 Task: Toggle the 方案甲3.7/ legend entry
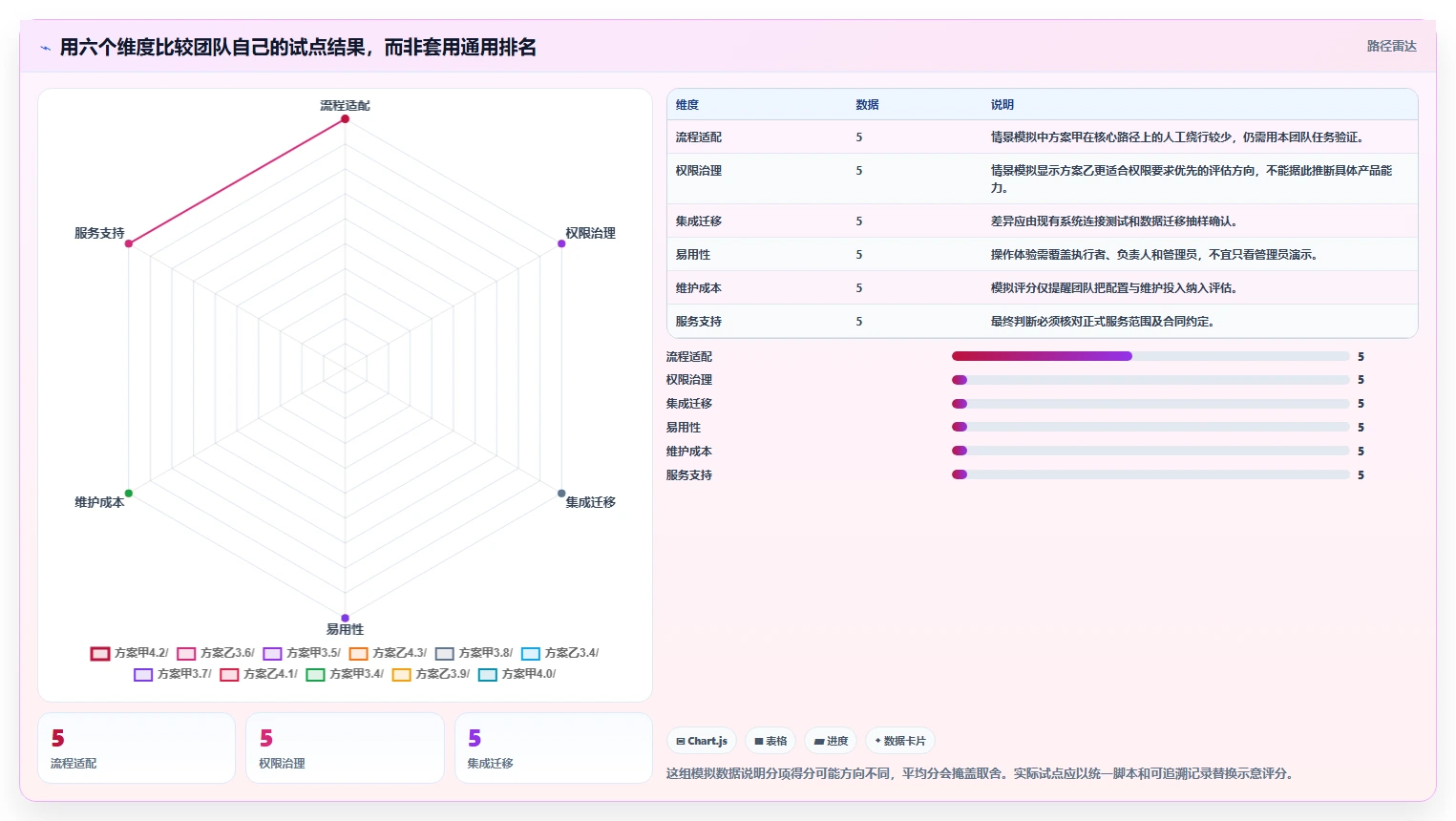(x=173, y=674)
